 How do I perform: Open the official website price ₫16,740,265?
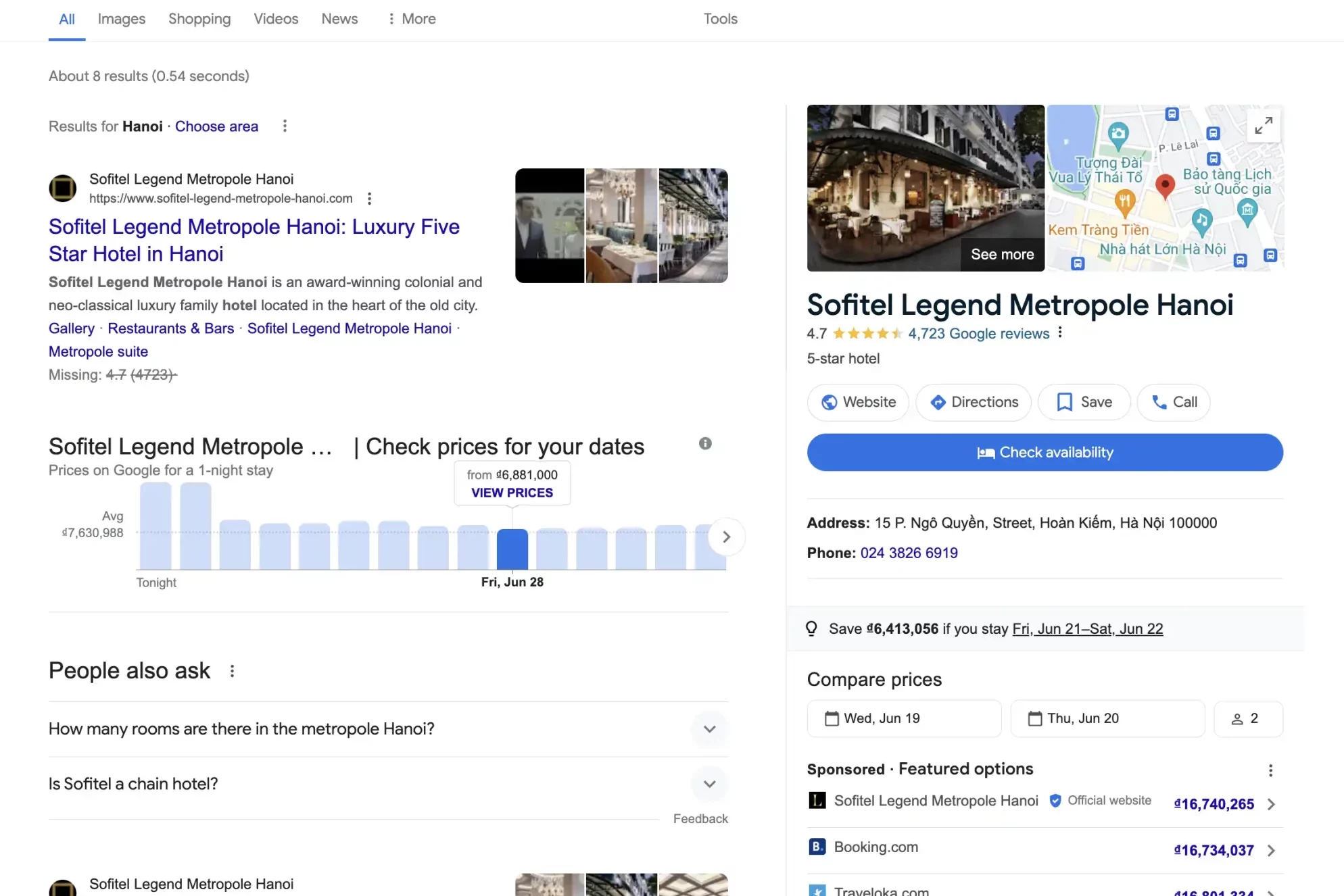coord(1214,804)
